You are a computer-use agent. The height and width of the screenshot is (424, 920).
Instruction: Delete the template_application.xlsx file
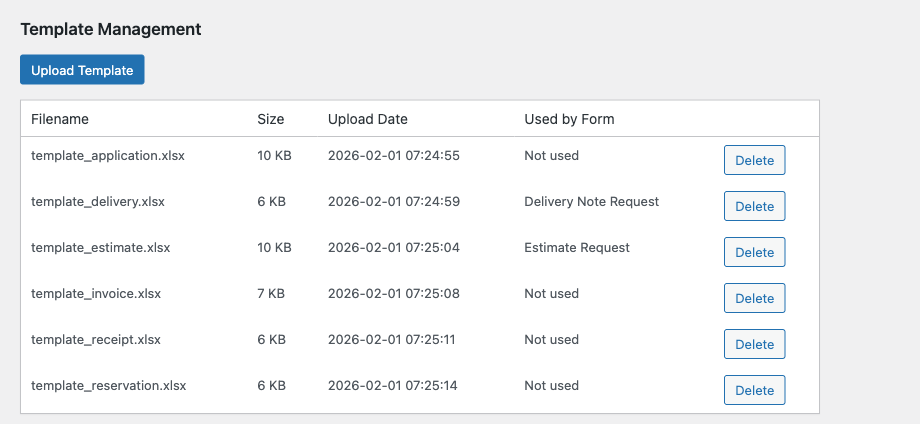point(754,160)
